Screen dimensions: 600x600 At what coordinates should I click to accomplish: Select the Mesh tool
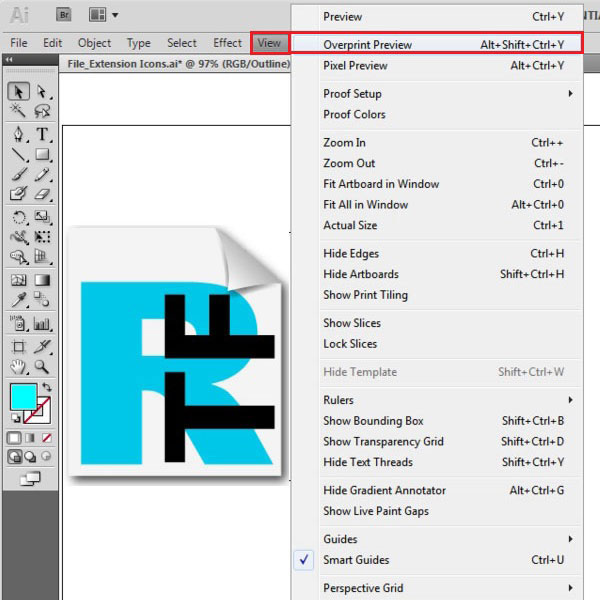tap(18, 280)
